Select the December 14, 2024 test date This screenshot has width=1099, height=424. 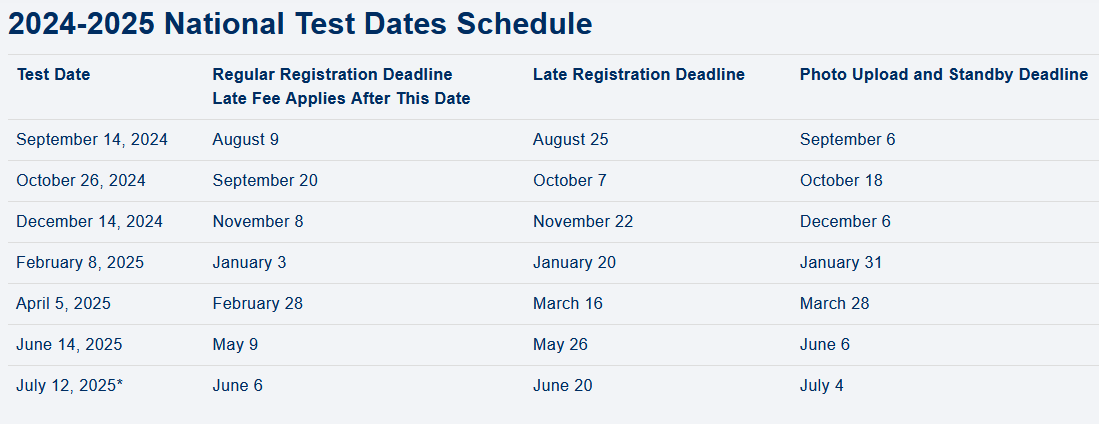[89, 222]
